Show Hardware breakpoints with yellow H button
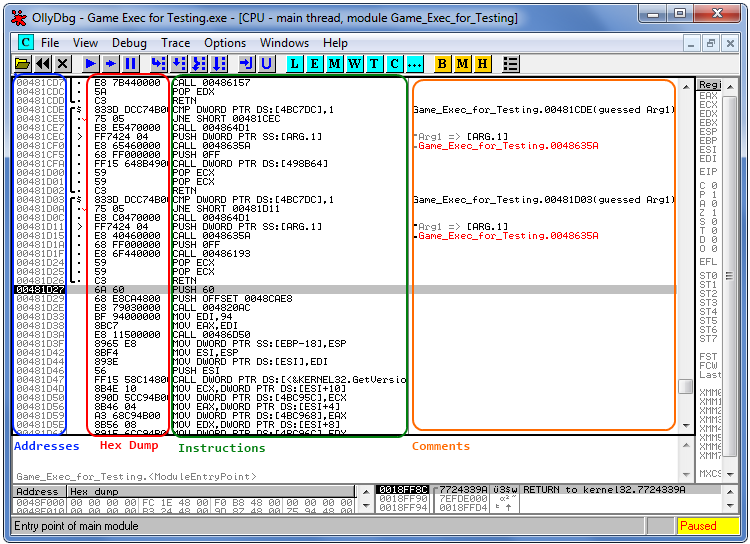Screen dimensions: 750x544 [483, 64]
